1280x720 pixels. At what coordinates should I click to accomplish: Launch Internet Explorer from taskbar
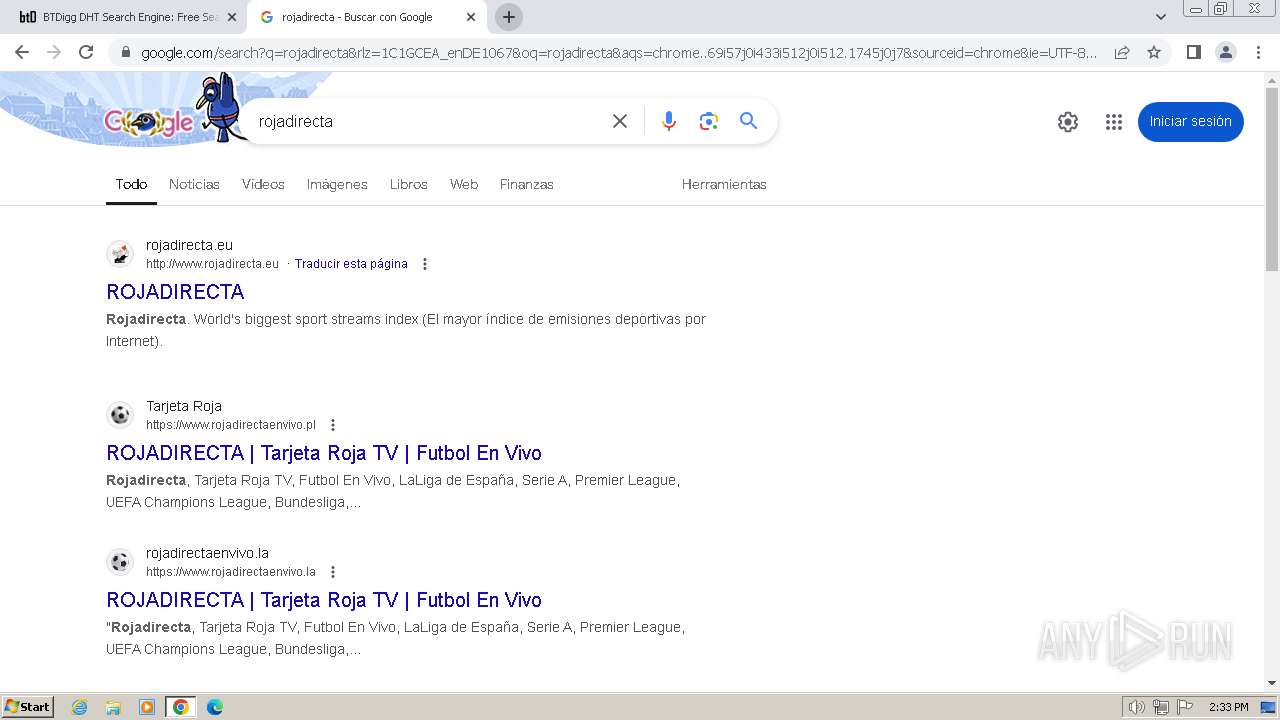click(x=80, y=707)
